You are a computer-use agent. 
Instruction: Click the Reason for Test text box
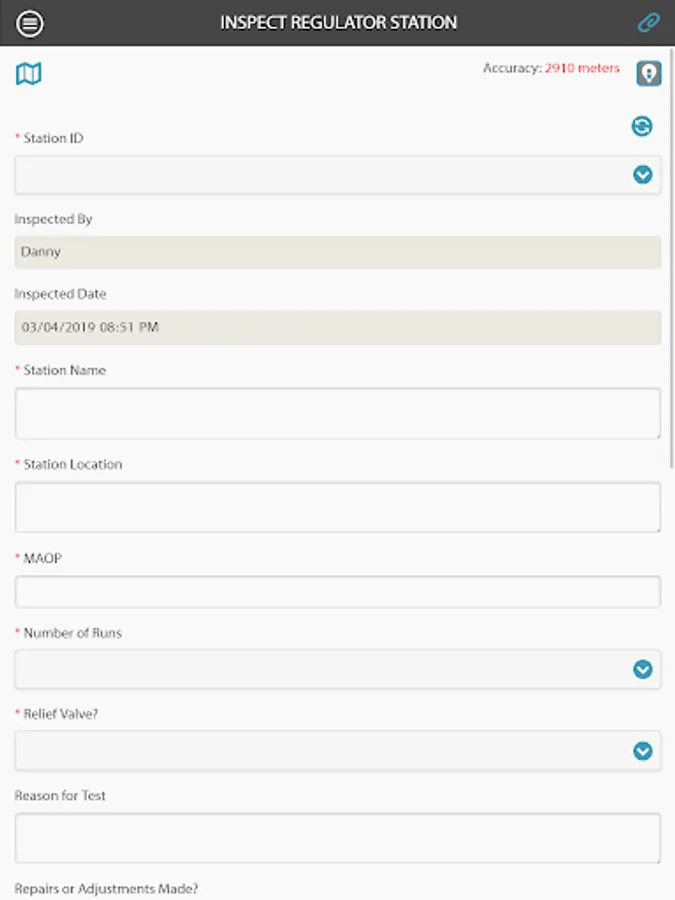[338, 838]
